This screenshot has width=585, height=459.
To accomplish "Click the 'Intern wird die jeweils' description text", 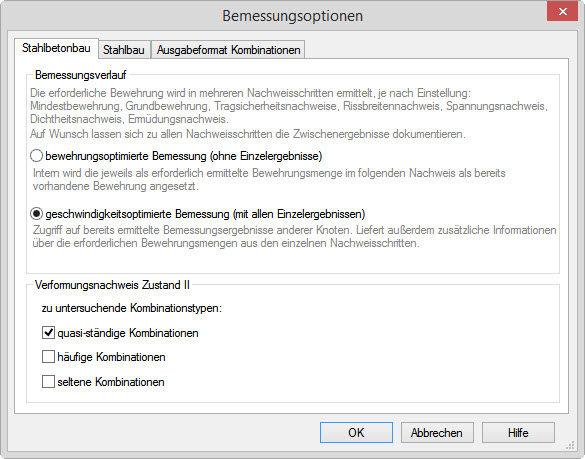I will tap(269, 179).
